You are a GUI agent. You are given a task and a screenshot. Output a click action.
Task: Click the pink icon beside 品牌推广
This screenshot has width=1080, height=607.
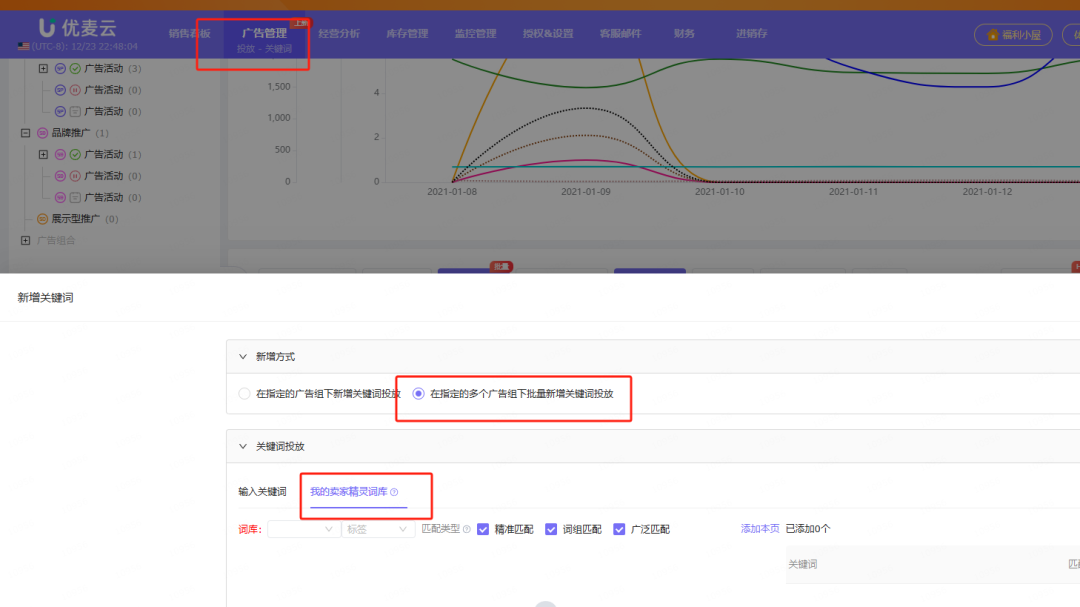[x=42, y=132]
